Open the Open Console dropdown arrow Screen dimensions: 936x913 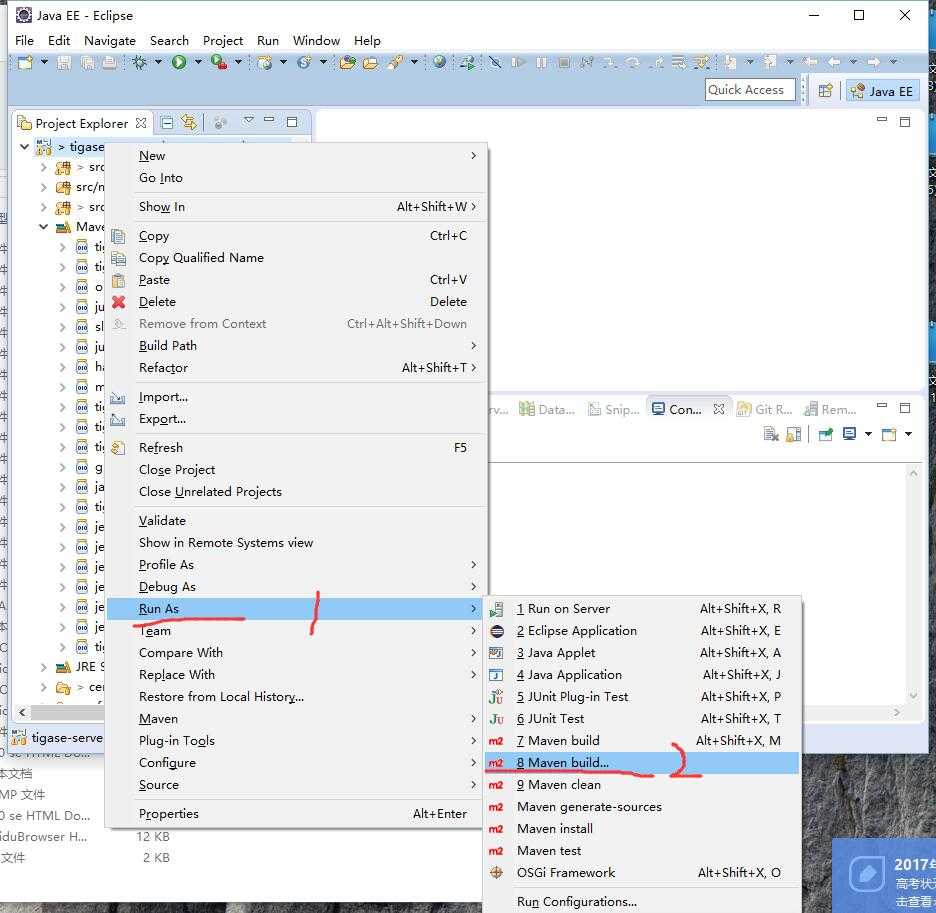[x=908, y=434]
